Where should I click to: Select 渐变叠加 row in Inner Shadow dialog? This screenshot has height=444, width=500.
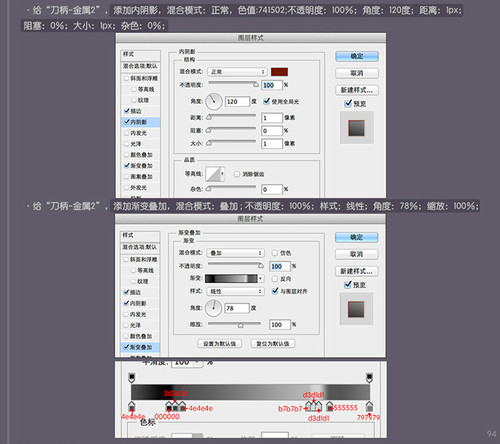(140, 166)
